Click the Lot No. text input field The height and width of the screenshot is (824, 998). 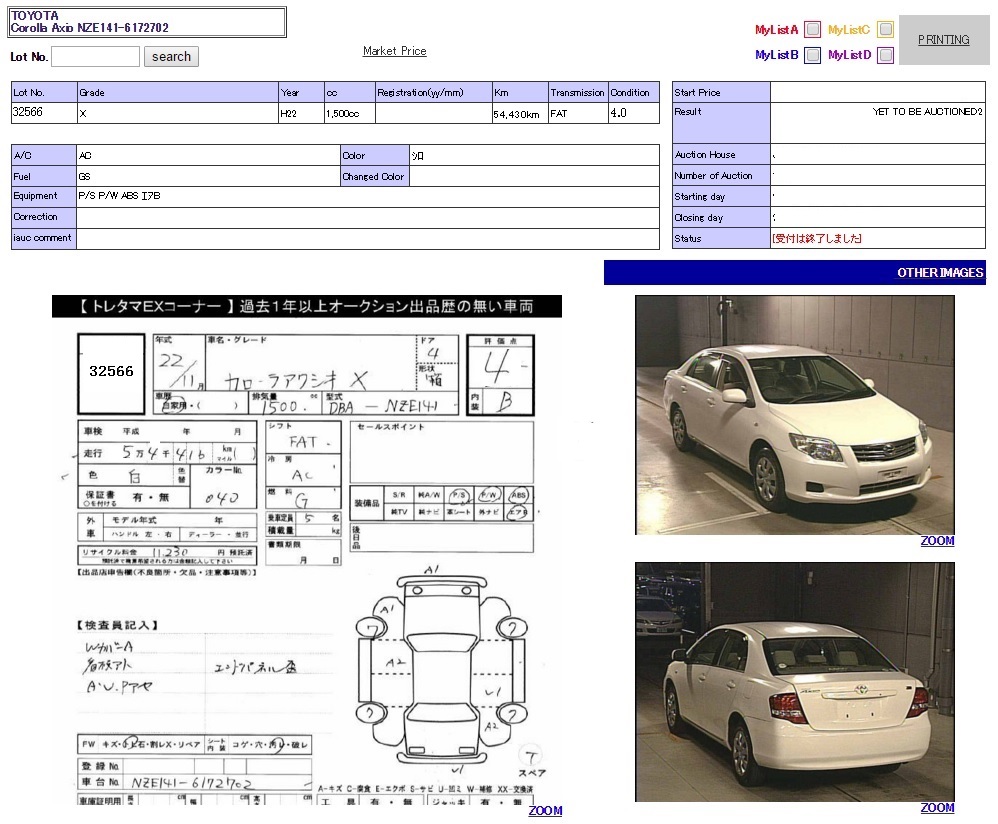click(95, 57)
